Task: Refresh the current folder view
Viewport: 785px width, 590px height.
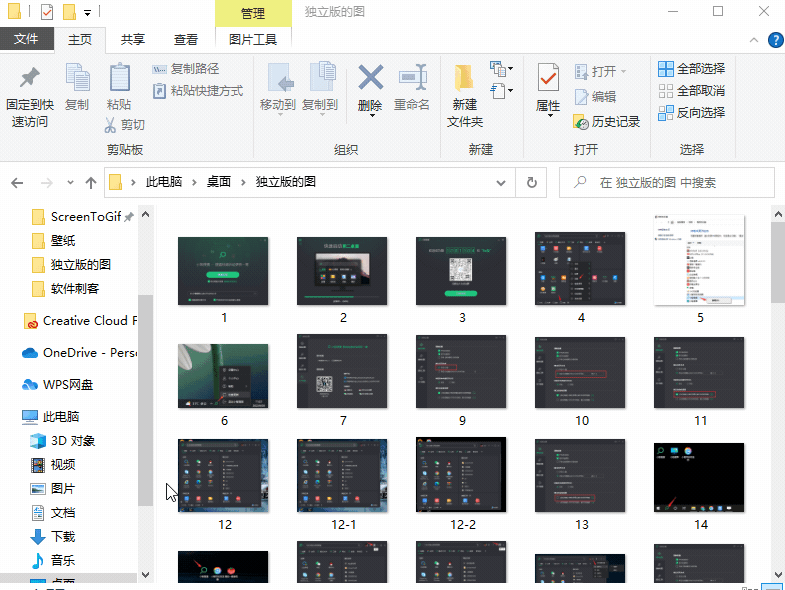Action: click(x=532, y=183)
